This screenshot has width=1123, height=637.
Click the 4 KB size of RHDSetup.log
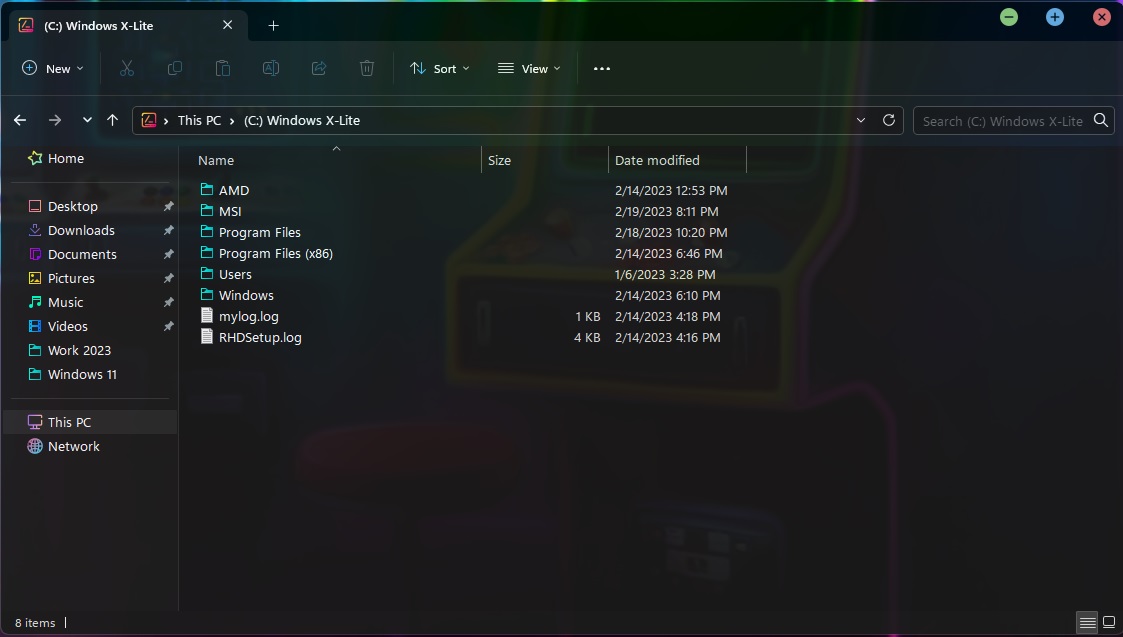point(587,337)
